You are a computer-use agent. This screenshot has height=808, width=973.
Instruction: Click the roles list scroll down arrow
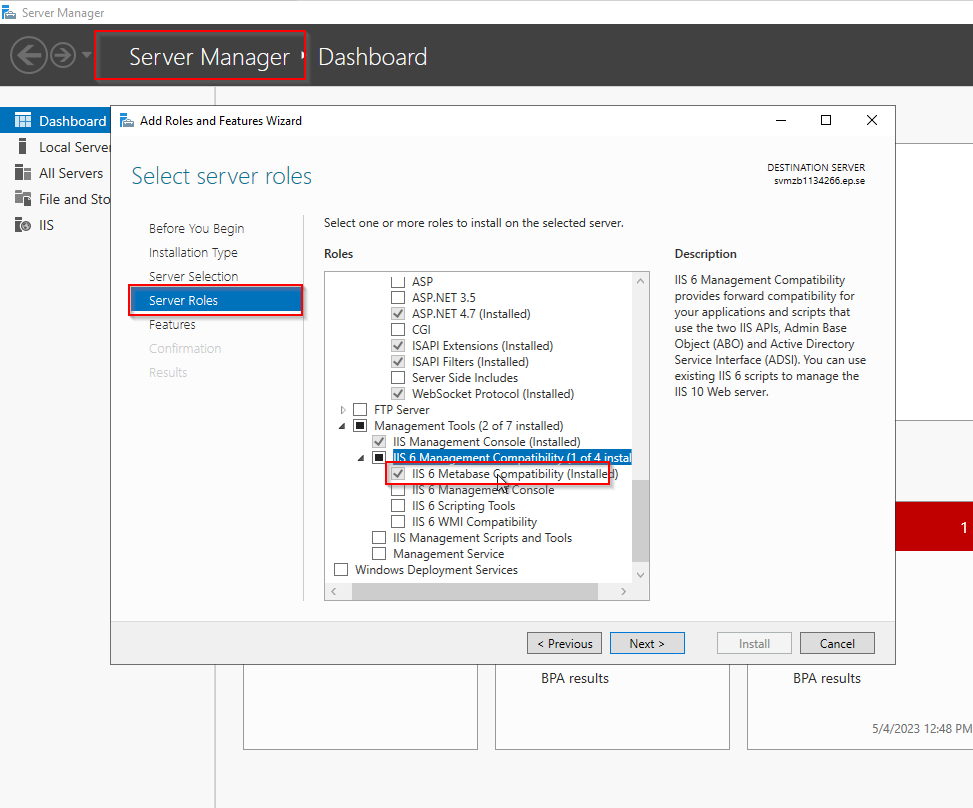(640, 575)
